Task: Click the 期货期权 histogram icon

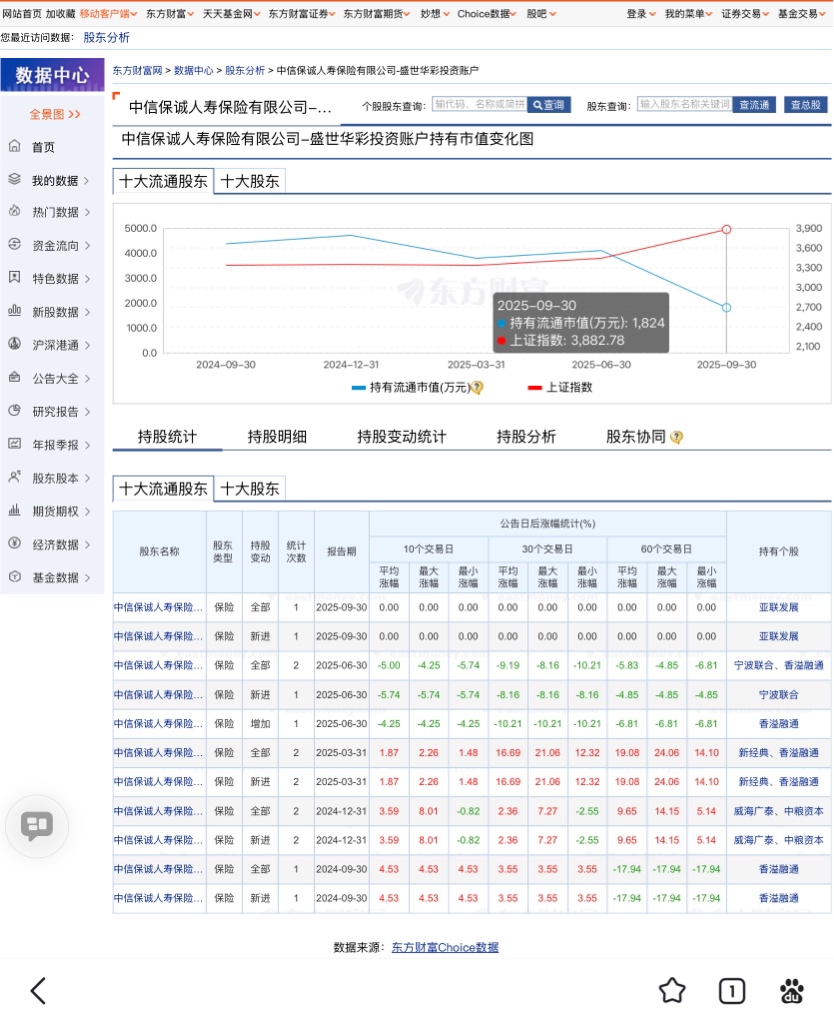Action: [x=14, y=510]
